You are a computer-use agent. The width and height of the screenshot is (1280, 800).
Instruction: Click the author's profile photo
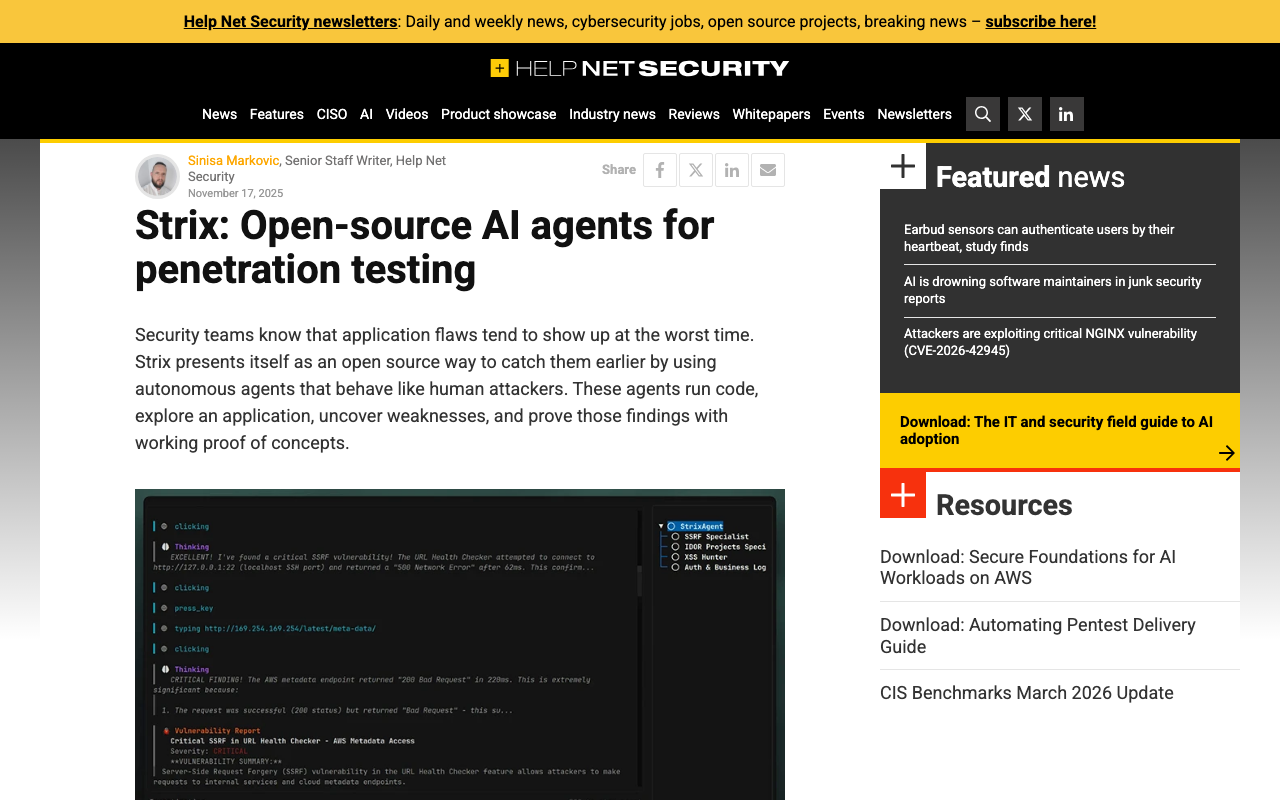point(158,176)
